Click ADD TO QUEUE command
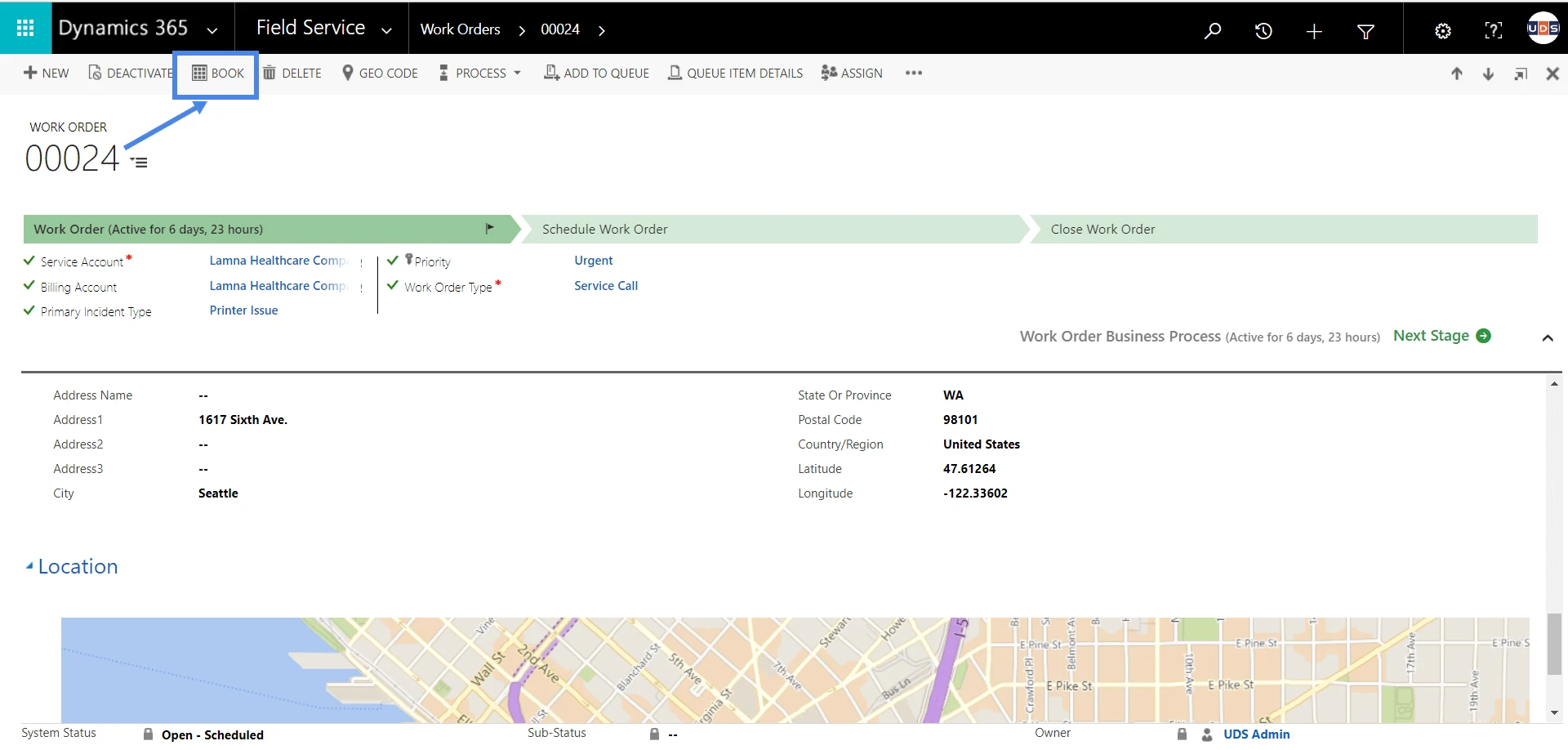Image resolution: width=1568 pixels, height=750 pixels. pyautogui.click(x=596, y=73)
